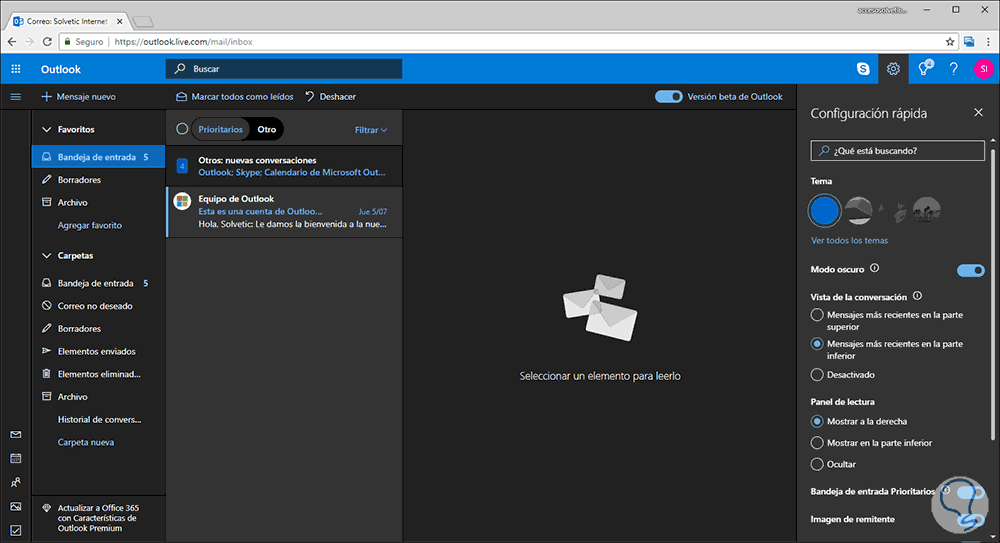The width and height of the screenshot is (1000, 543).
Task: Open the People module icon
Action: tap(16, 482)
